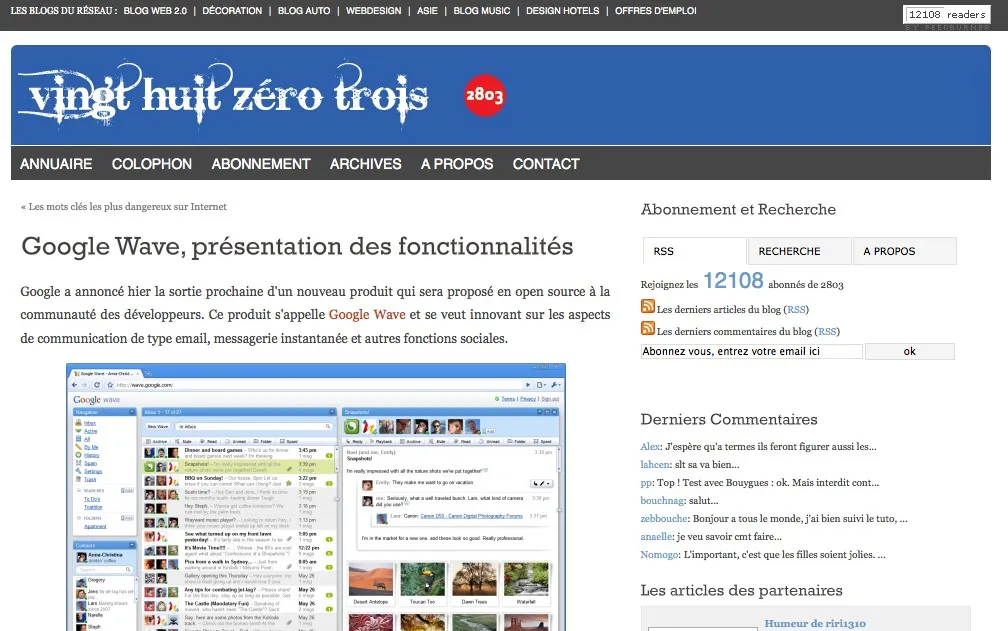Open DESIGN HOTELS network link
The width and height of the screenshot is (1008, 631).
562,11
